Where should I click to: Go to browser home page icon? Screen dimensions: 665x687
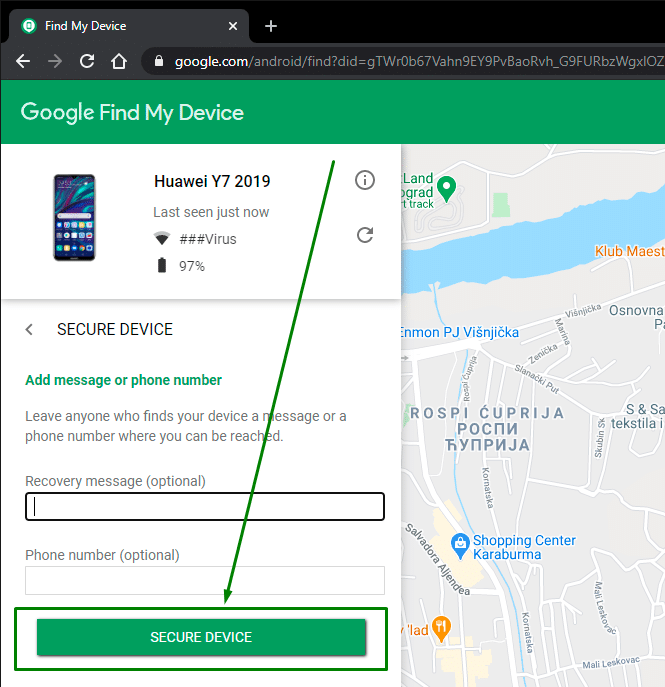[x=119, y=61]
